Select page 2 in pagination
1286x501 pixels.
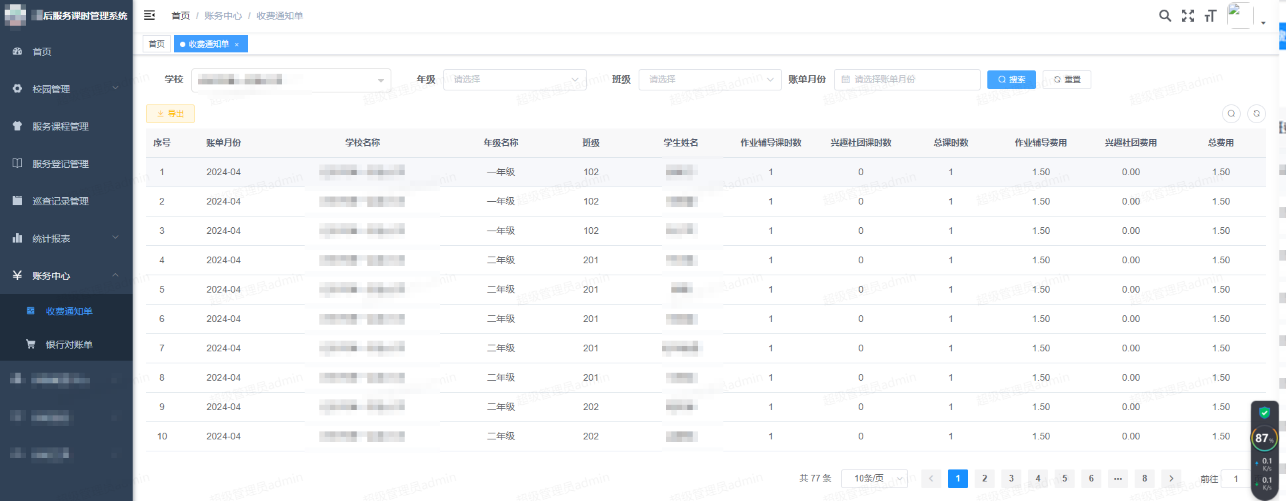(984, 478)
